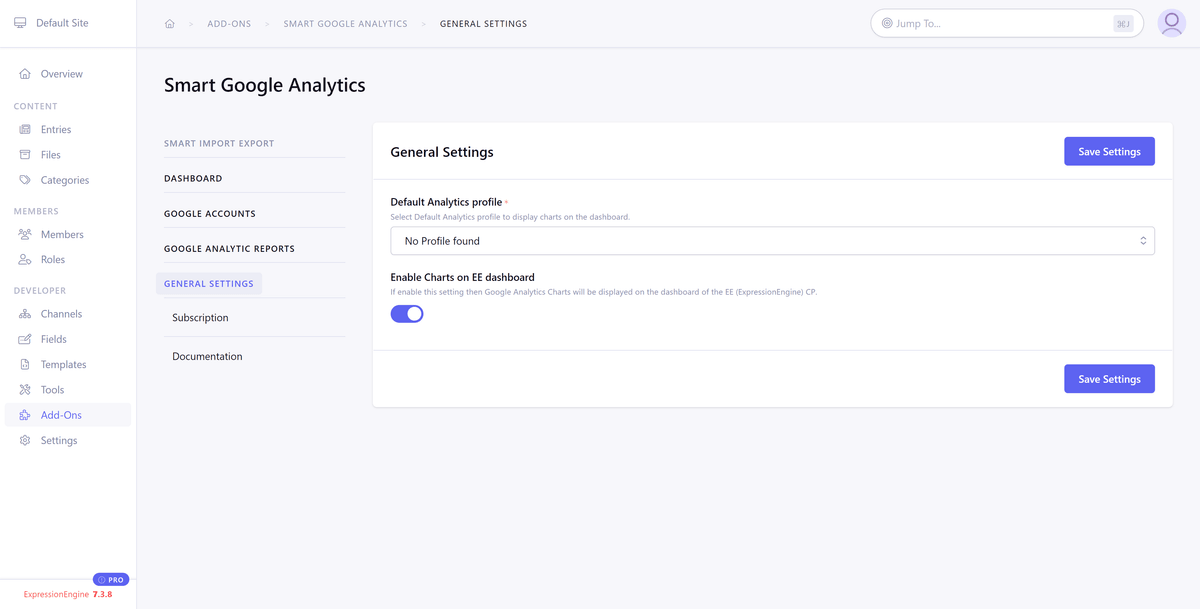Expand the Default Site switcher
The width and height of the screenshot is (1200, 609).
click(62, 23)
